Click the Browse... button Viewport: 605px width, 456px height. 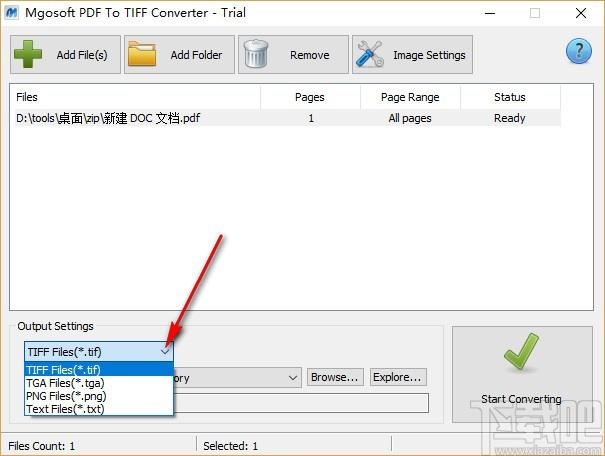pyautogui.click(x=335, y=377)
